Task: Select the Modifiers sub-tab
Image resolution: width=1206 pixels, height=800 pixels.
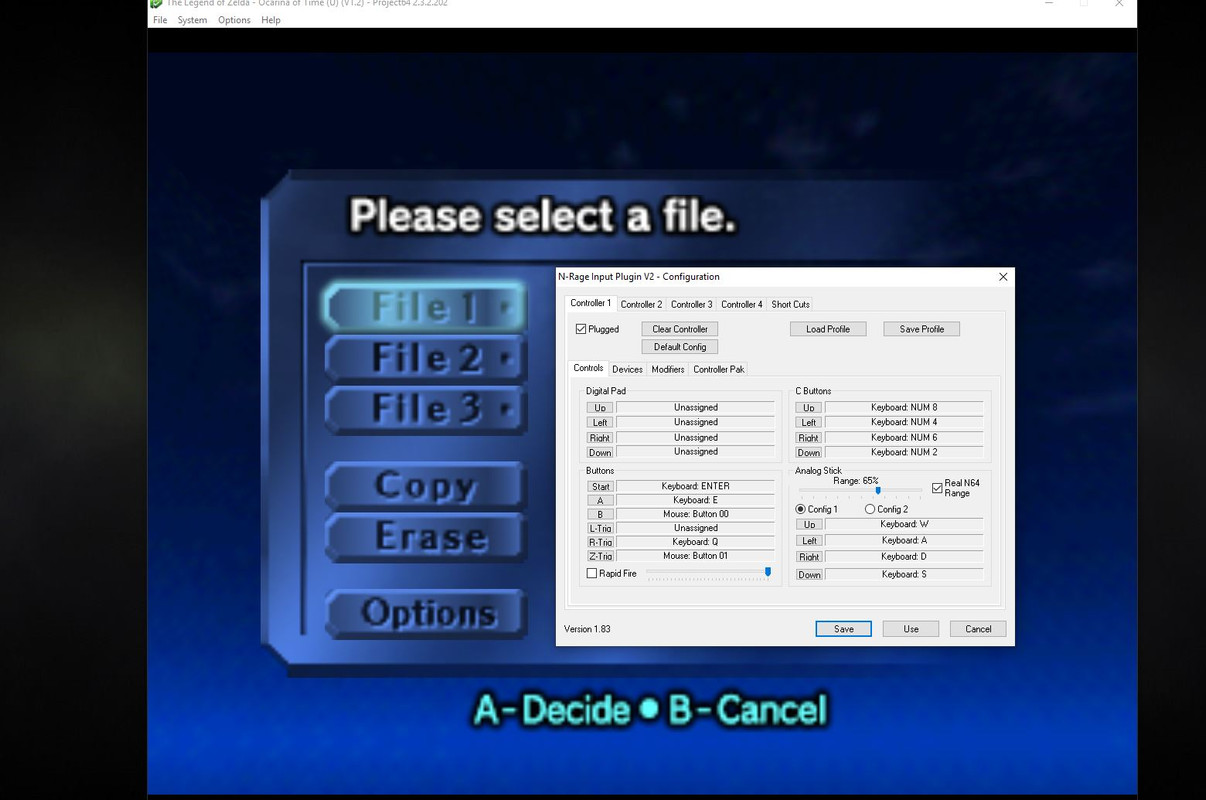Action: [x=668, y=369]
